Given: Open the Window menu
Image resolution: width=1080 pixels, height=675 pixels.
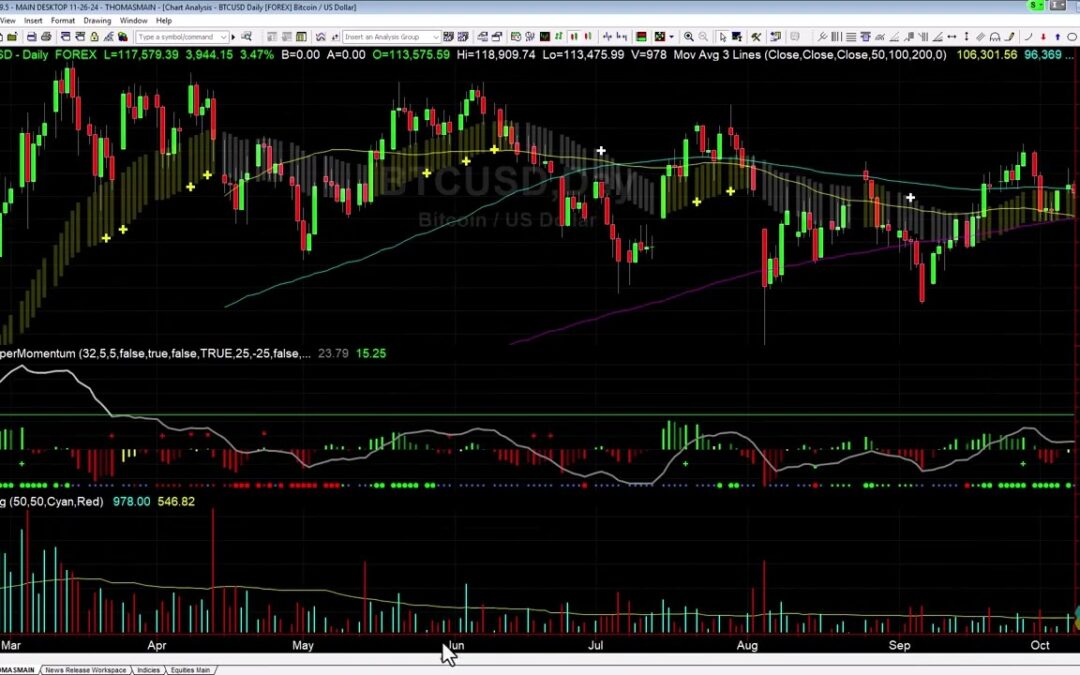Looking at the screenshot, I should click(133, 21).
